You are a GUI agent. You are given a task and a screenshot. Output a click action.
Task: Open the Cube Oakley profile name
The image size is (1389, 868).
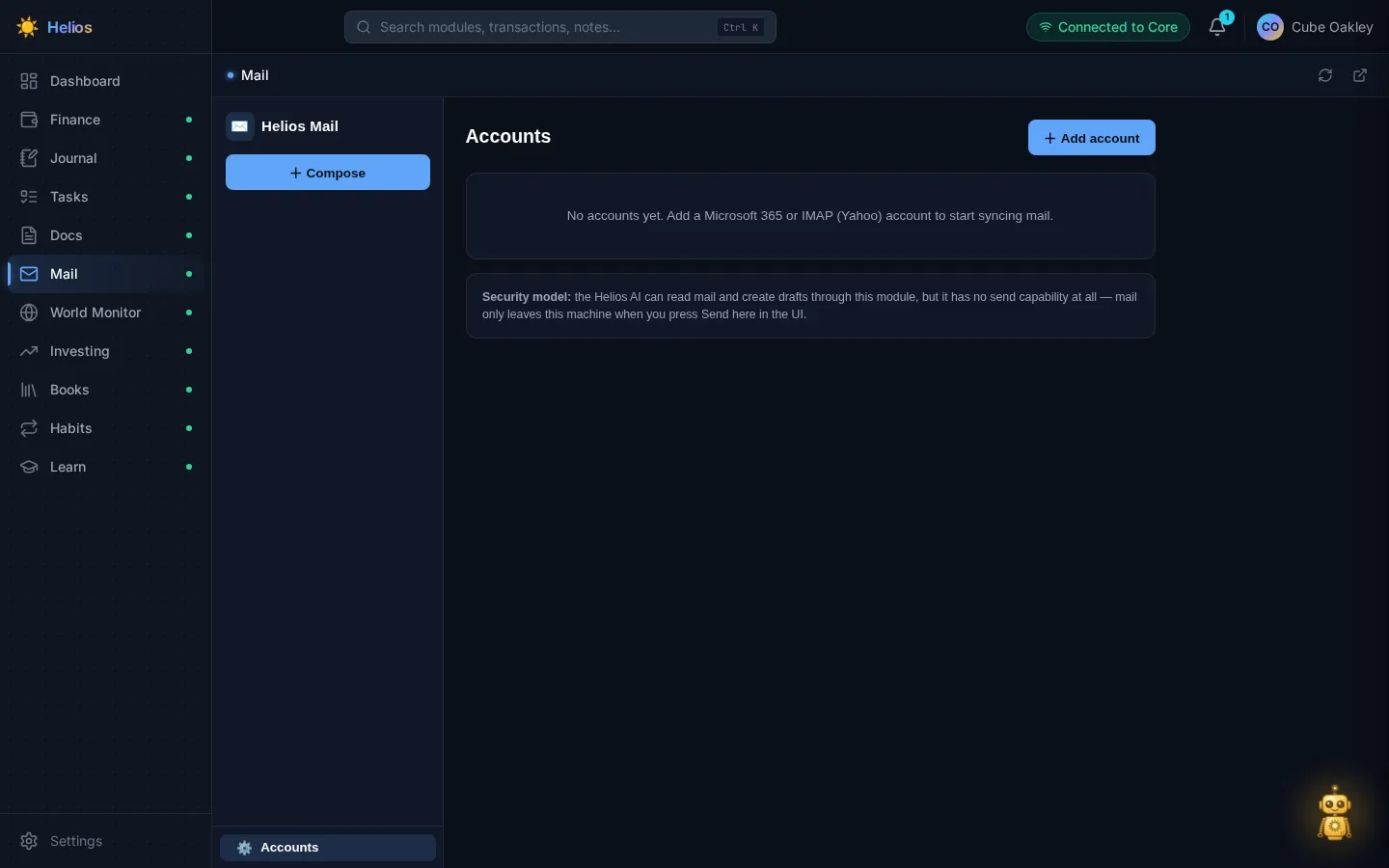point(1332,27)
